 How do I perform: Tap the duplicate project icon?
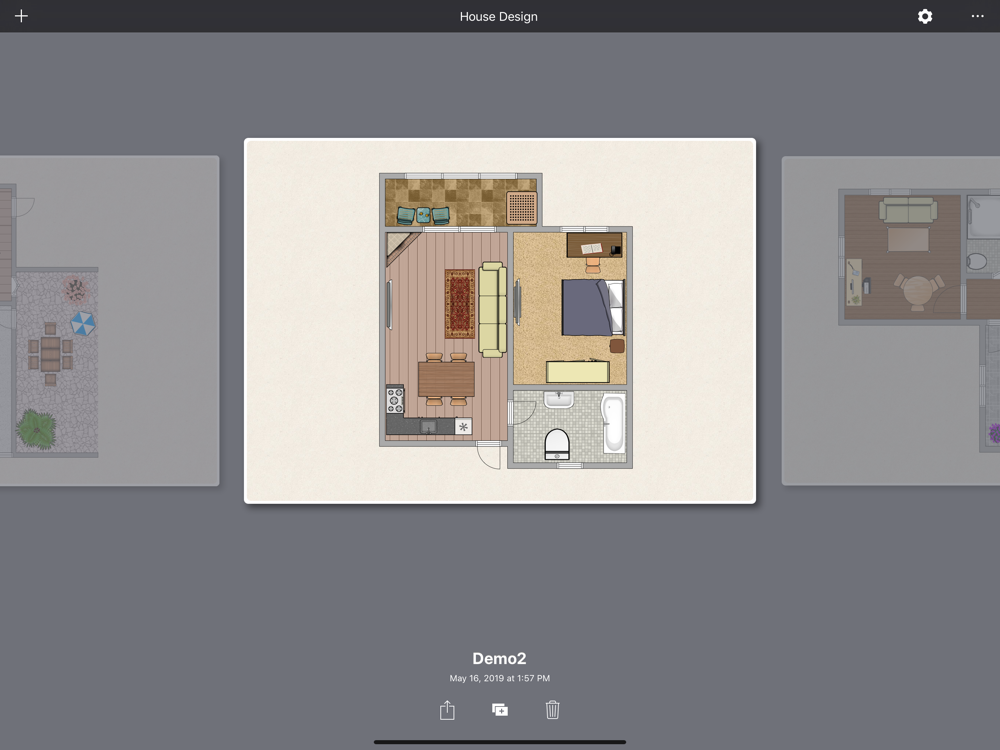[500, 710]
